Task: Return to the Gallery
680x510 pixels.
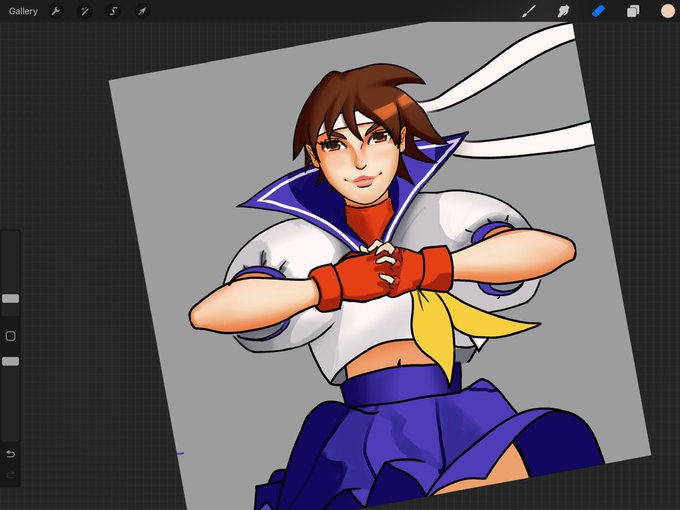Action: pos(23,11)
